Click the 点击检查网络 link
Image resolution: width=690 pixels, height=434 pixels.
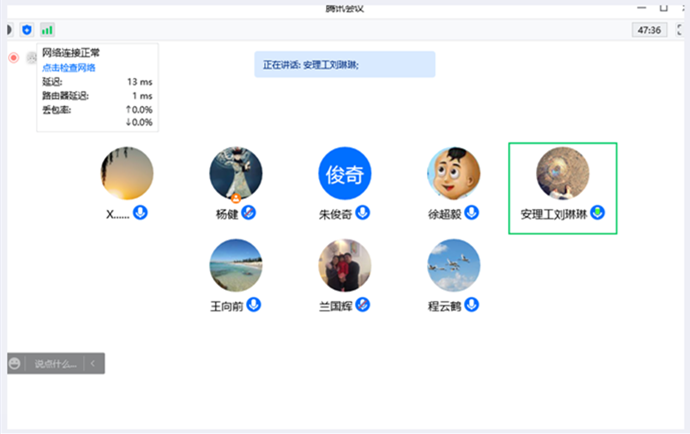(x=69, y=67)
